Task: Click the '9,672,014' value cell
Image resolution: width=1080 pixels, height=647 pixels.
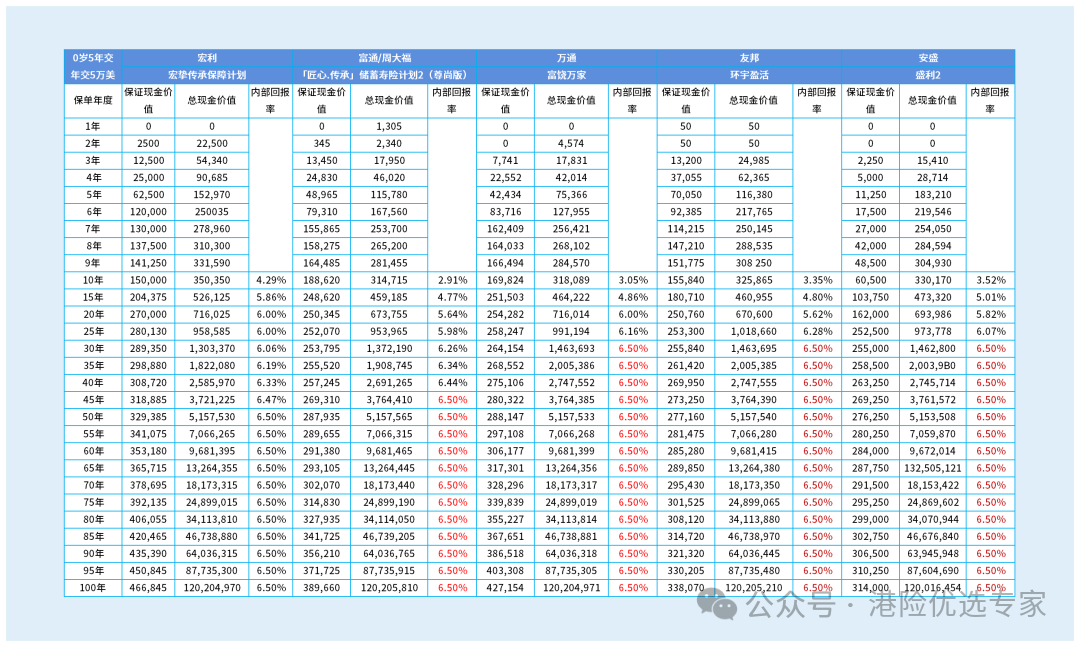Action: click(933, 451)
